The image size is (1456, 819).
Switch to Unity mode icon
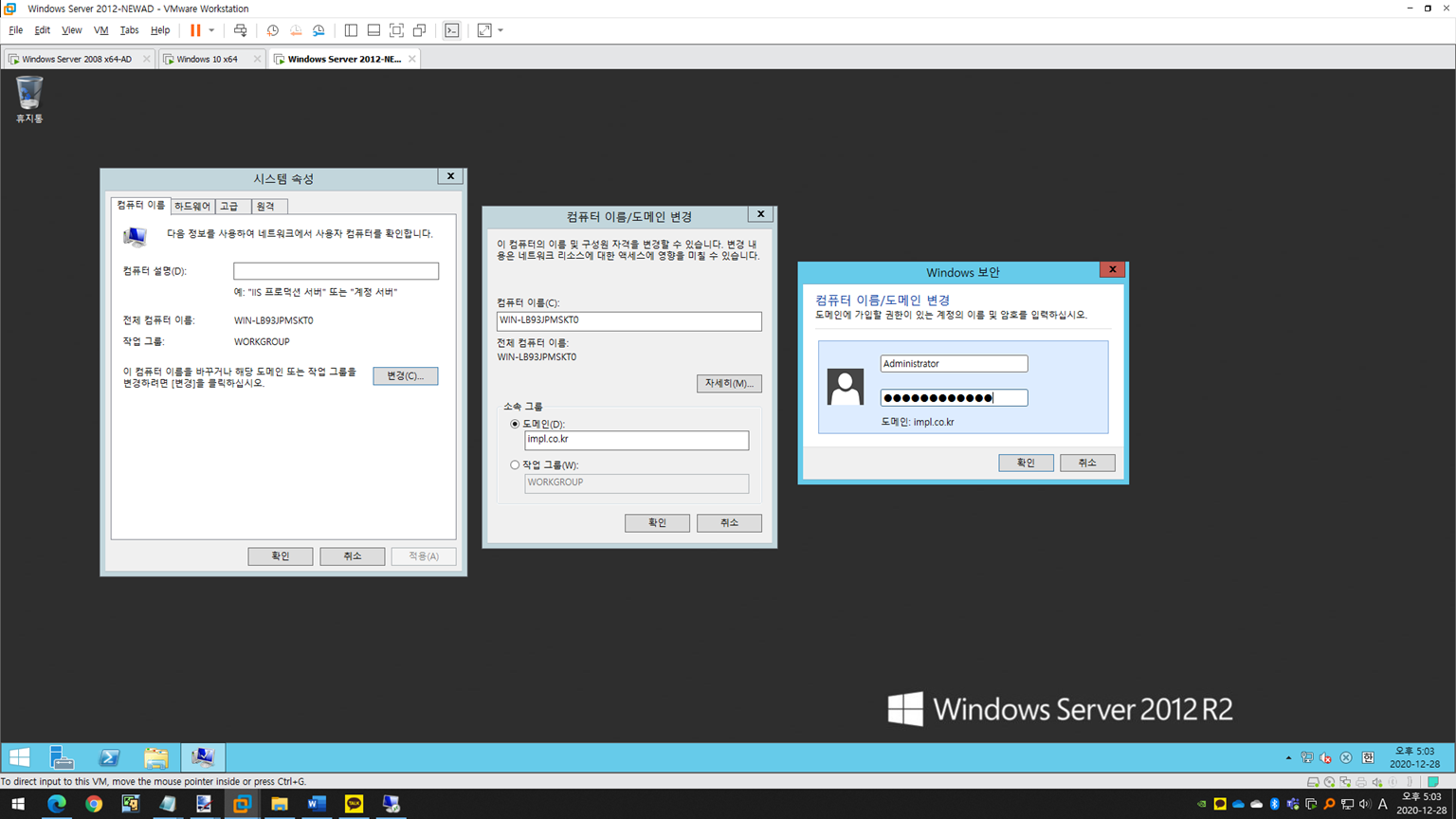[419, 30]
